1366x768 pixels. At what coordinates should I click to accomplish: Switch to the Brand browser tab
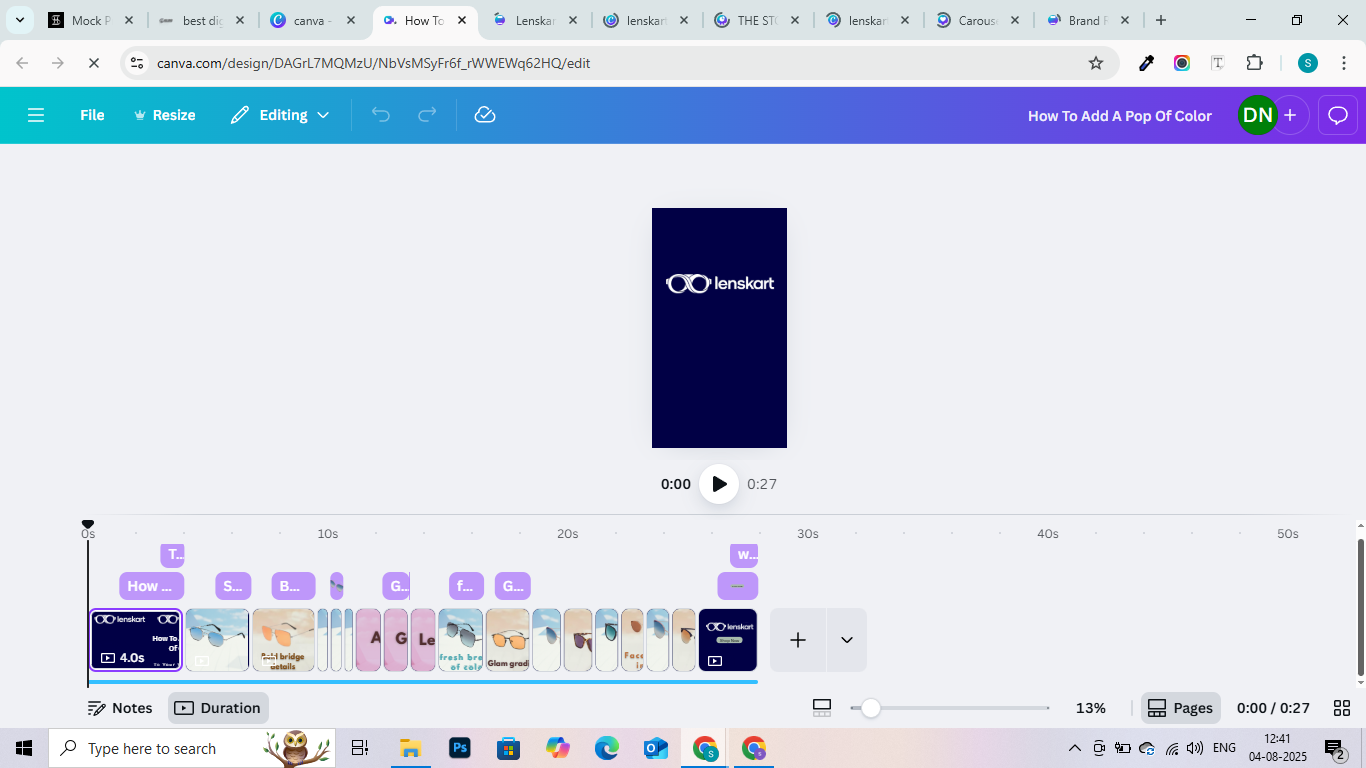(x=1083, y=20)
